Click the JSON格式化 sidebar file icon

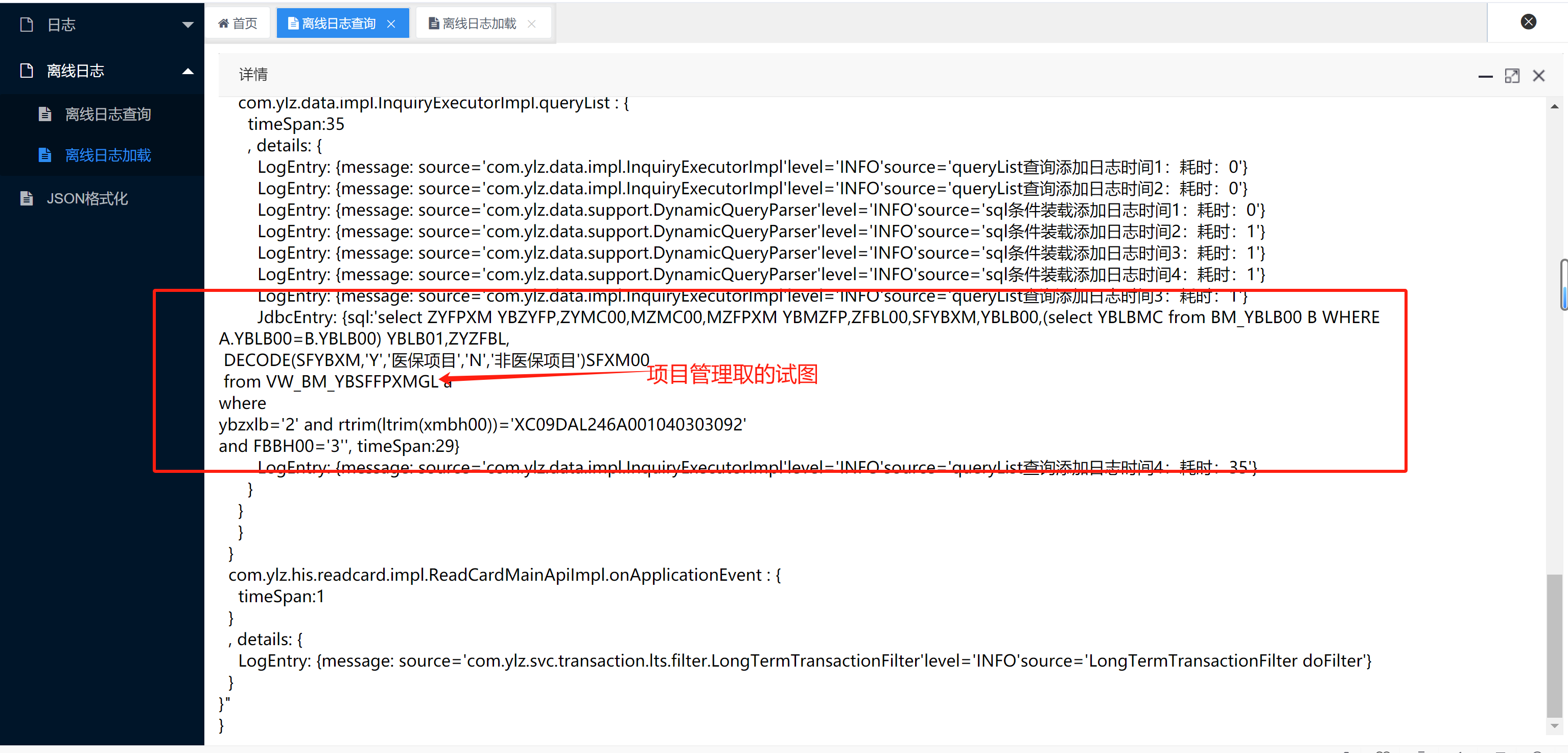tap(26, 198)
